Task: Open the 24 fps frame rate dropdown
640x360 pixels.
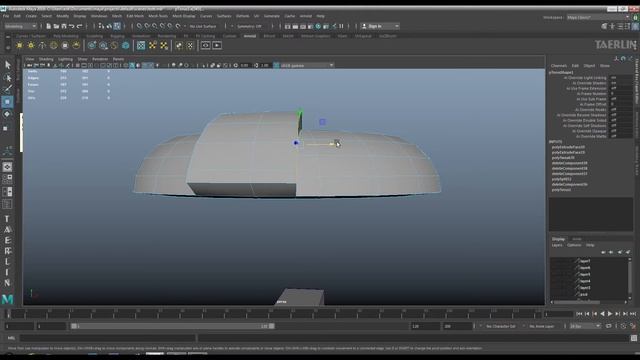Action: [585, 326]
